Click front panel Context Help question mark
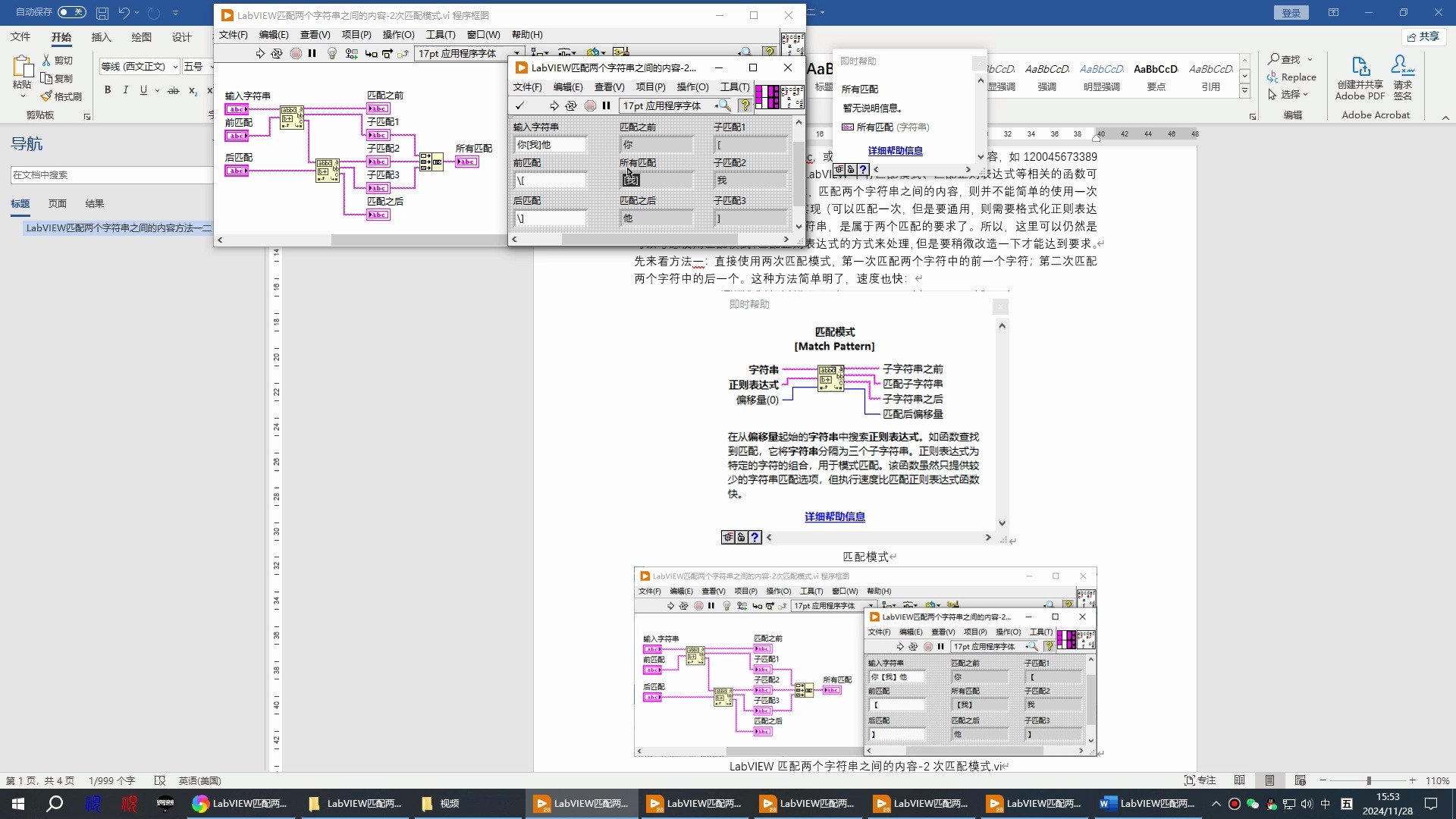 [745, 106]
